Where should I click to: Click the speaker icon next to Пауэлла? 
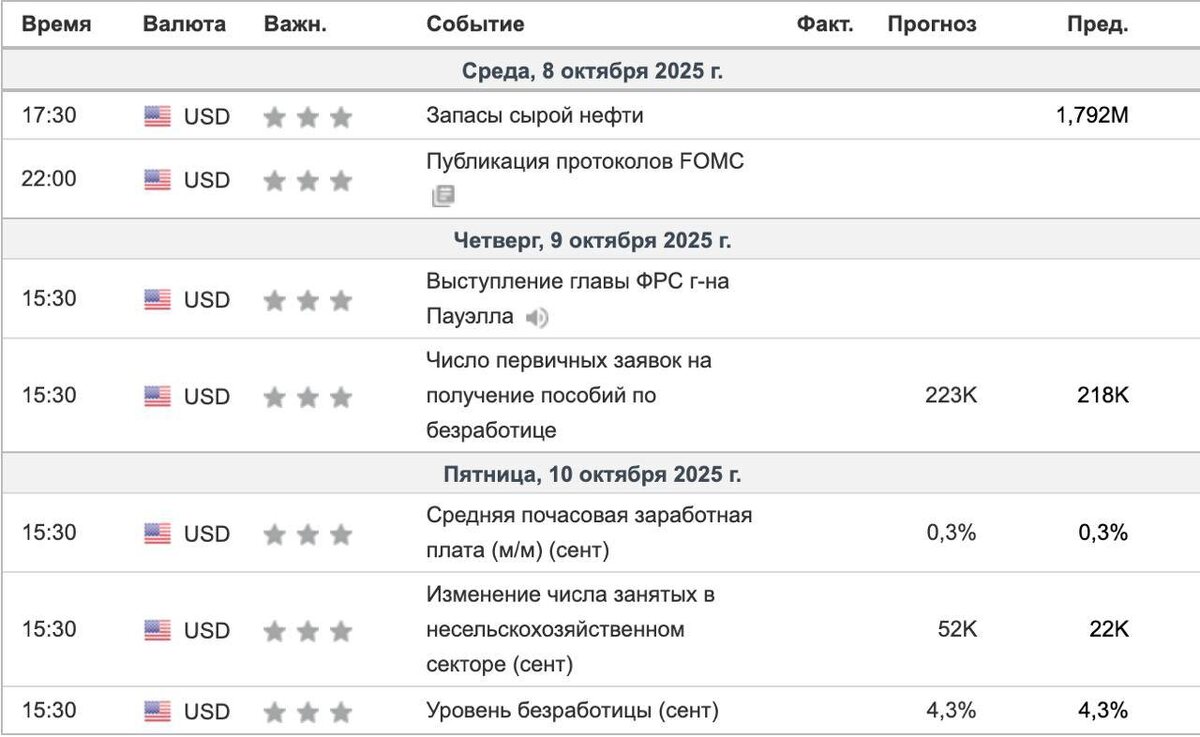coord(538,319)
